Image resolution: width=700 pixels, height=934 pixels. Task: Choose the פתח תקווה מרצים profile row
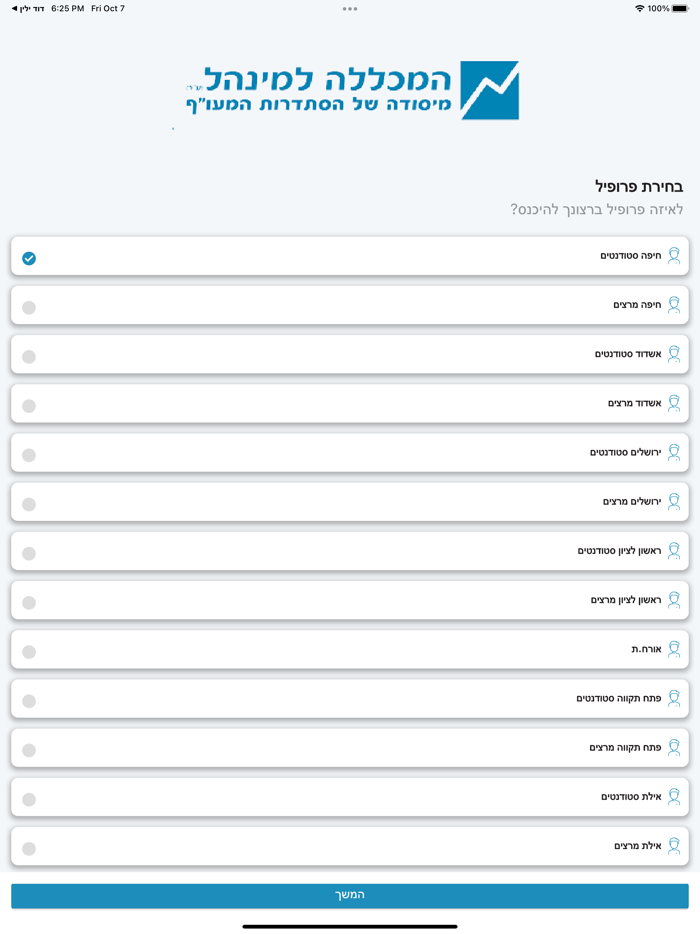350,747
